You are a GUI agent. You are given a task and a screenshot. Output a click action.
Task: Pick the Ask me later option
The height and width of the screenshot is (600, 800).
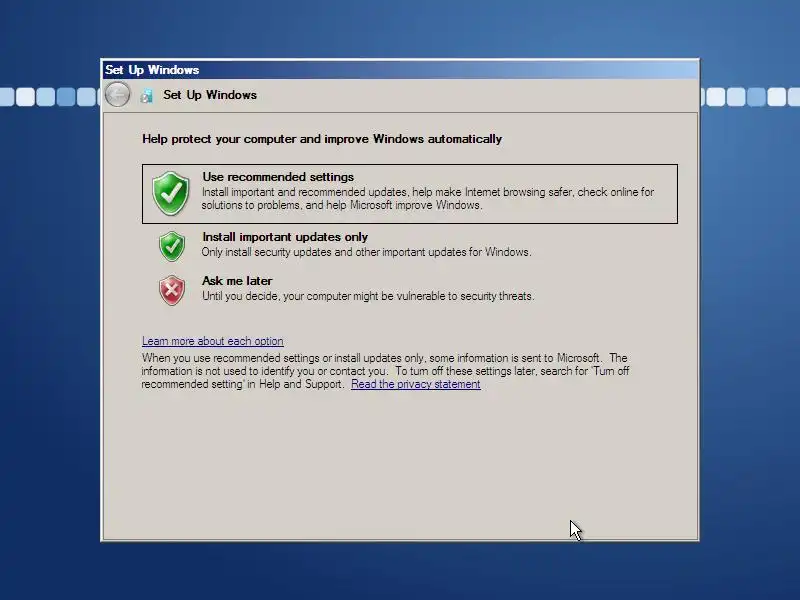point(237,281)
